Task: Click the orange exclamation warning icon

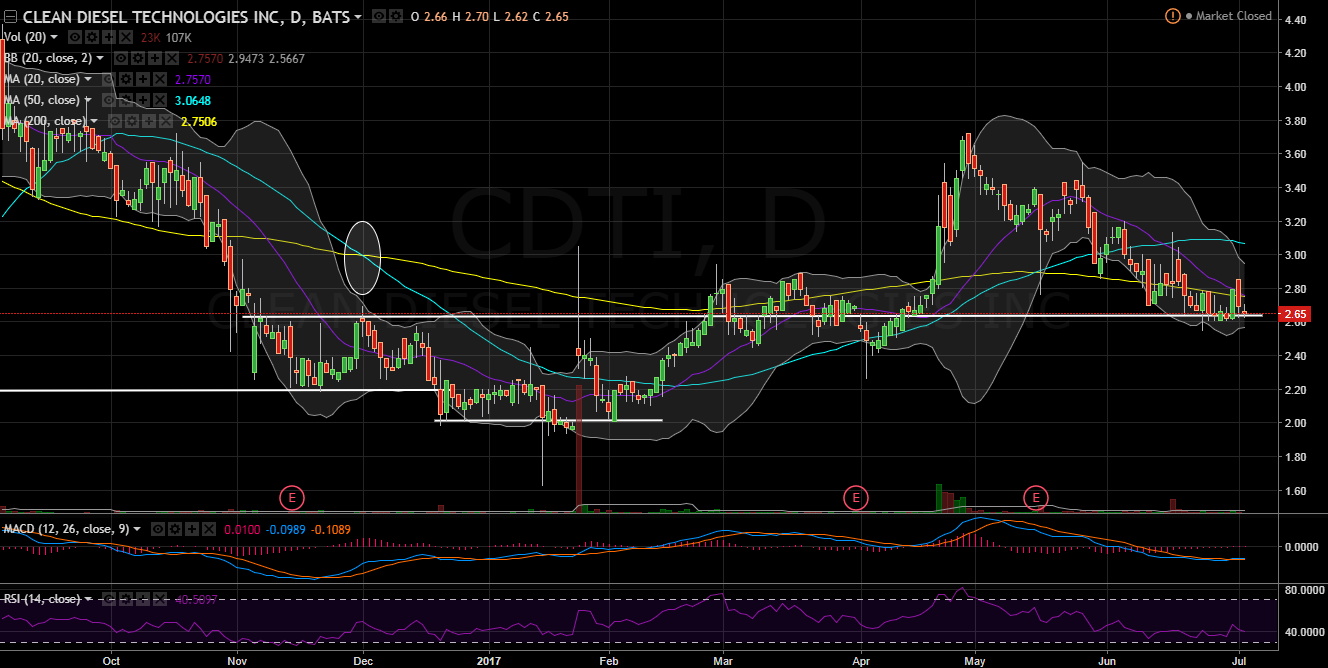Action: coord(1172,16)
